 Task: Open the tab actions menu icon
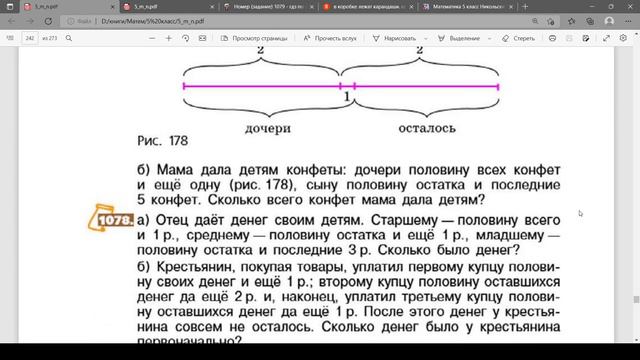10,7
